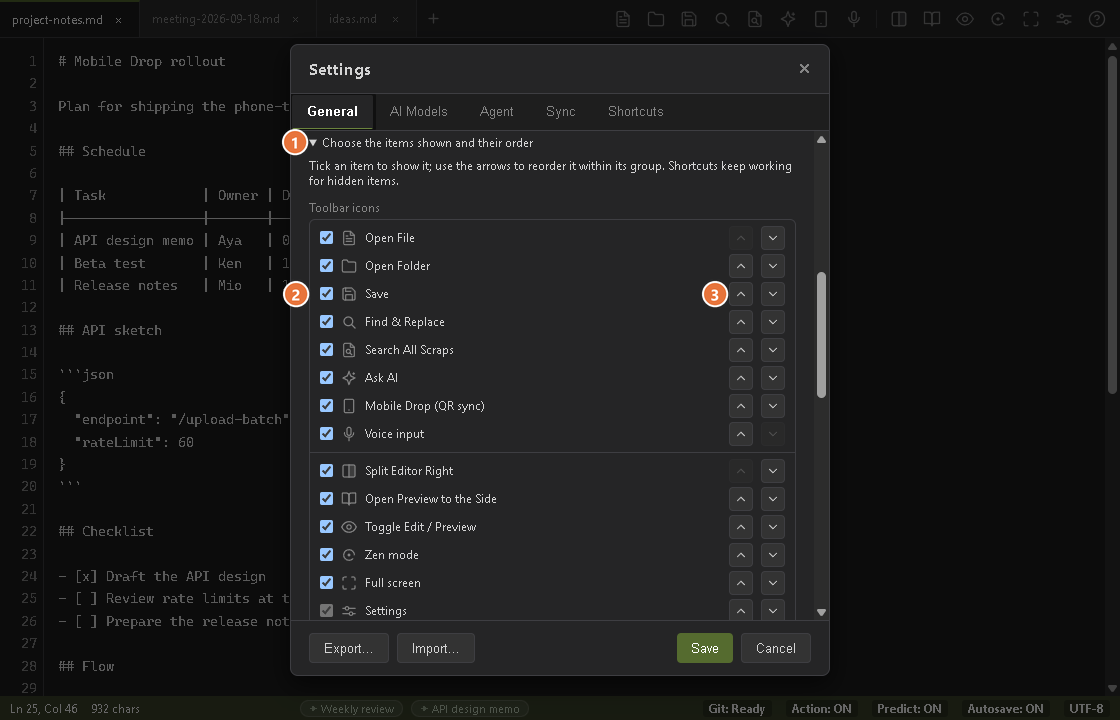The height and width of the screenshot is (720, 1120).
Task: Uncheck the Mobile Drop (QR sync) checkbox
Action: pos(326,405)
